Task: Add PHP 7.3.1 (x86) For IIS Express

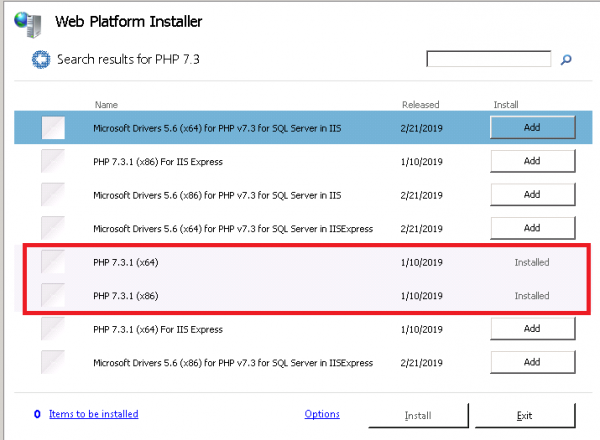Action: (x=533, y=161)
